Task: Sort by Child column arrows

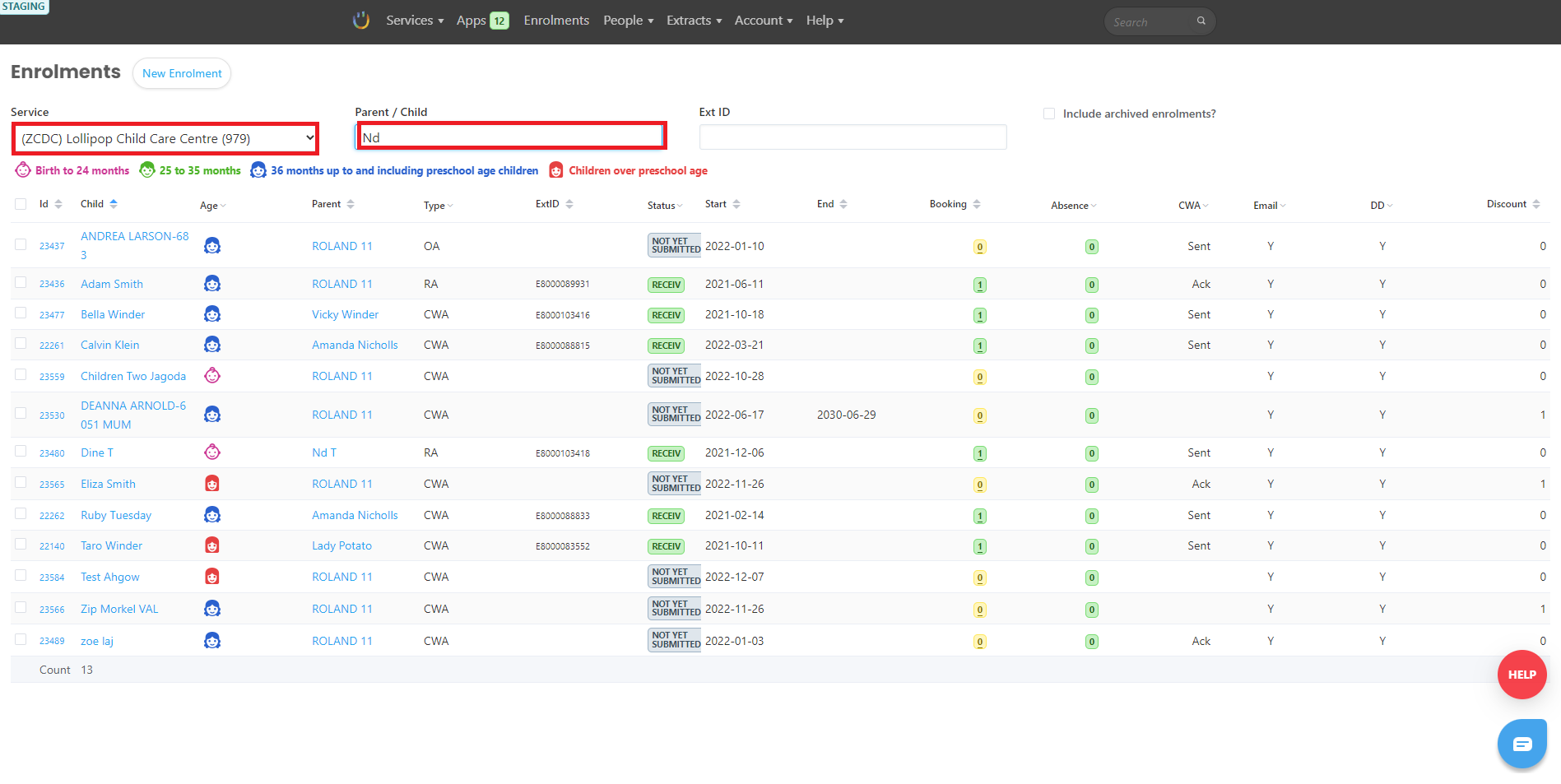Action: [114, 204]
